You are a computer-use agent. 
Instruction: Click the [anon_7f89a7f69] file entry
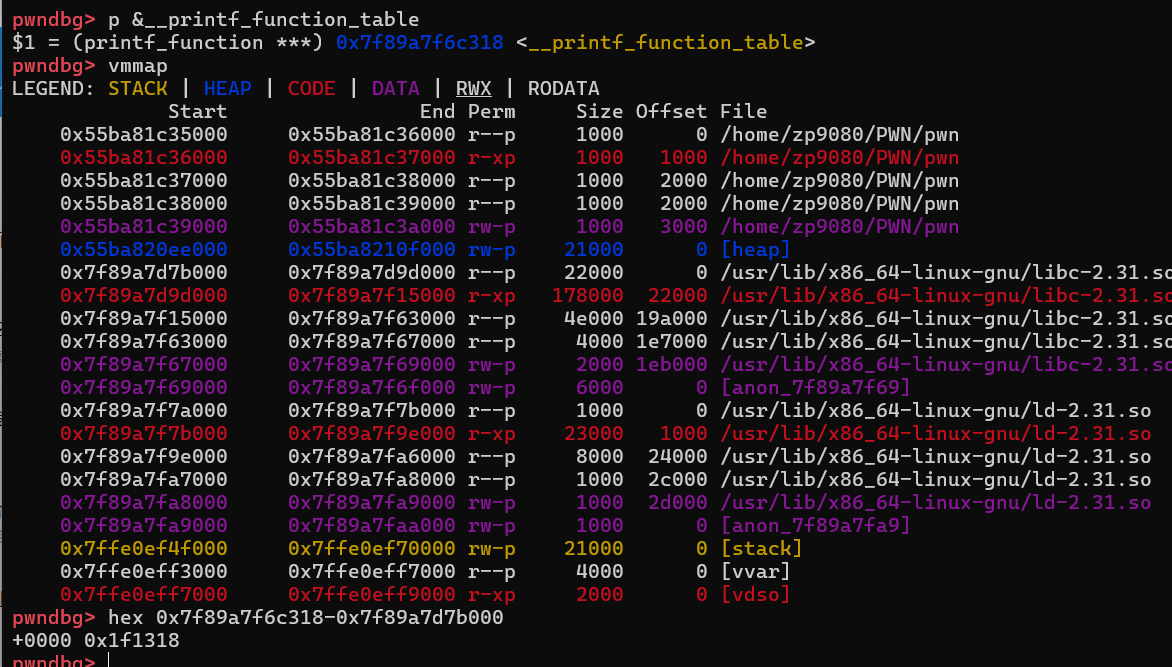[815, 388]
